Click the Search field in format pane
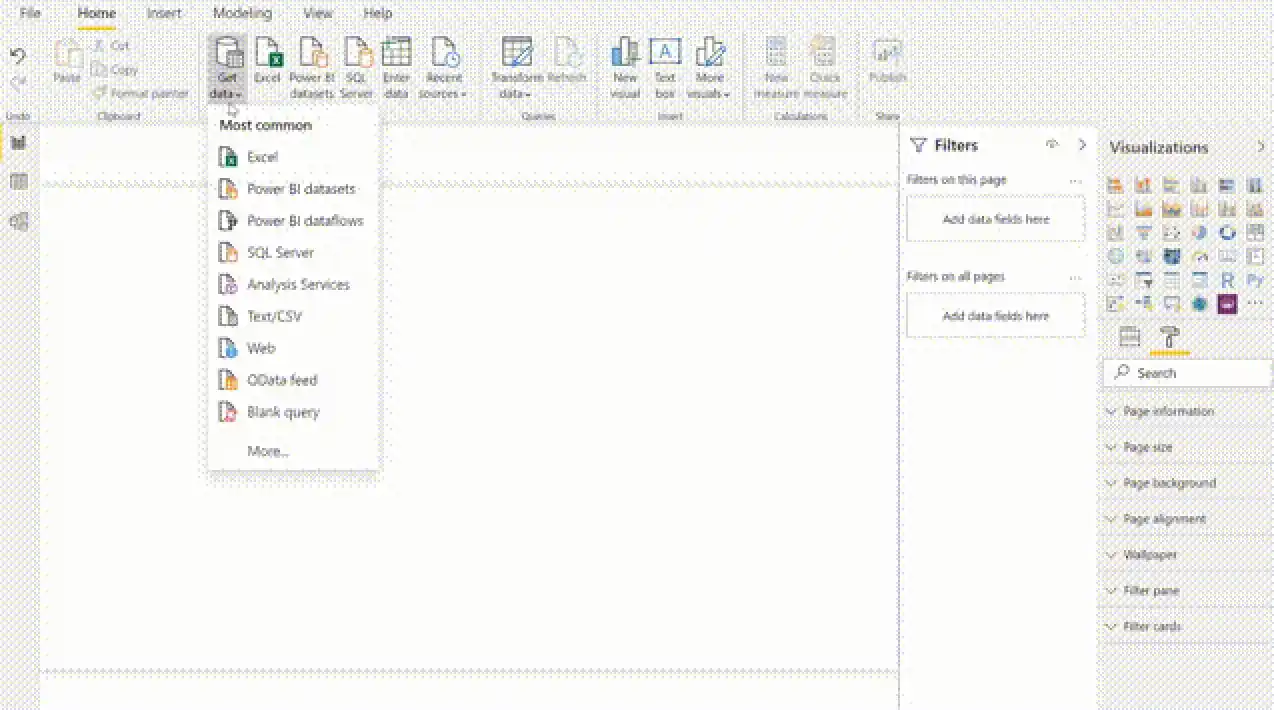The image size is (1274, 710). [x=1188, y=373]
